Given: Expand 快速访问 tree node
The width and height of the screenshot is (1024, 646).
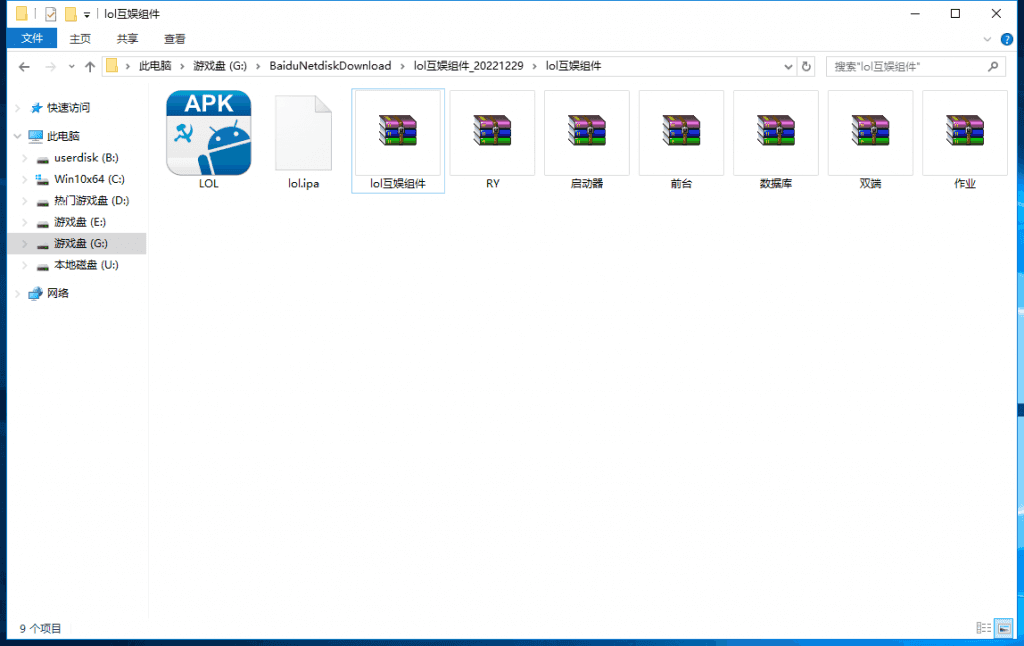Looking at the screenshot, I should 18,108.
